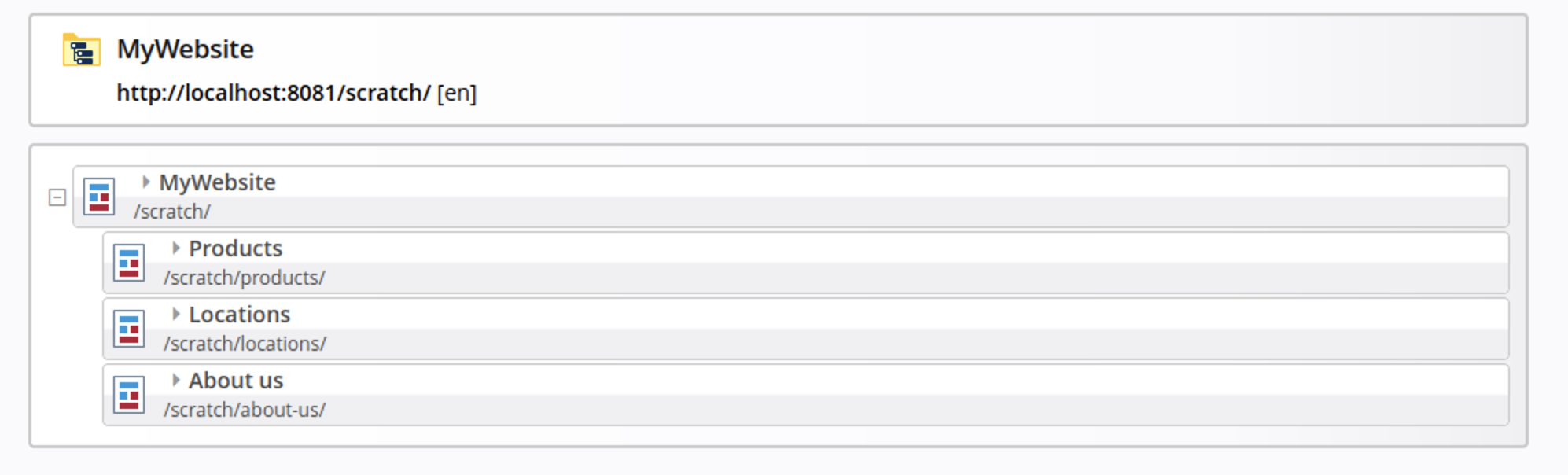Click the /scratch/locations/ path text
Image resolution: width=1568 pixels, height=475 pixels.
[245, 344]
